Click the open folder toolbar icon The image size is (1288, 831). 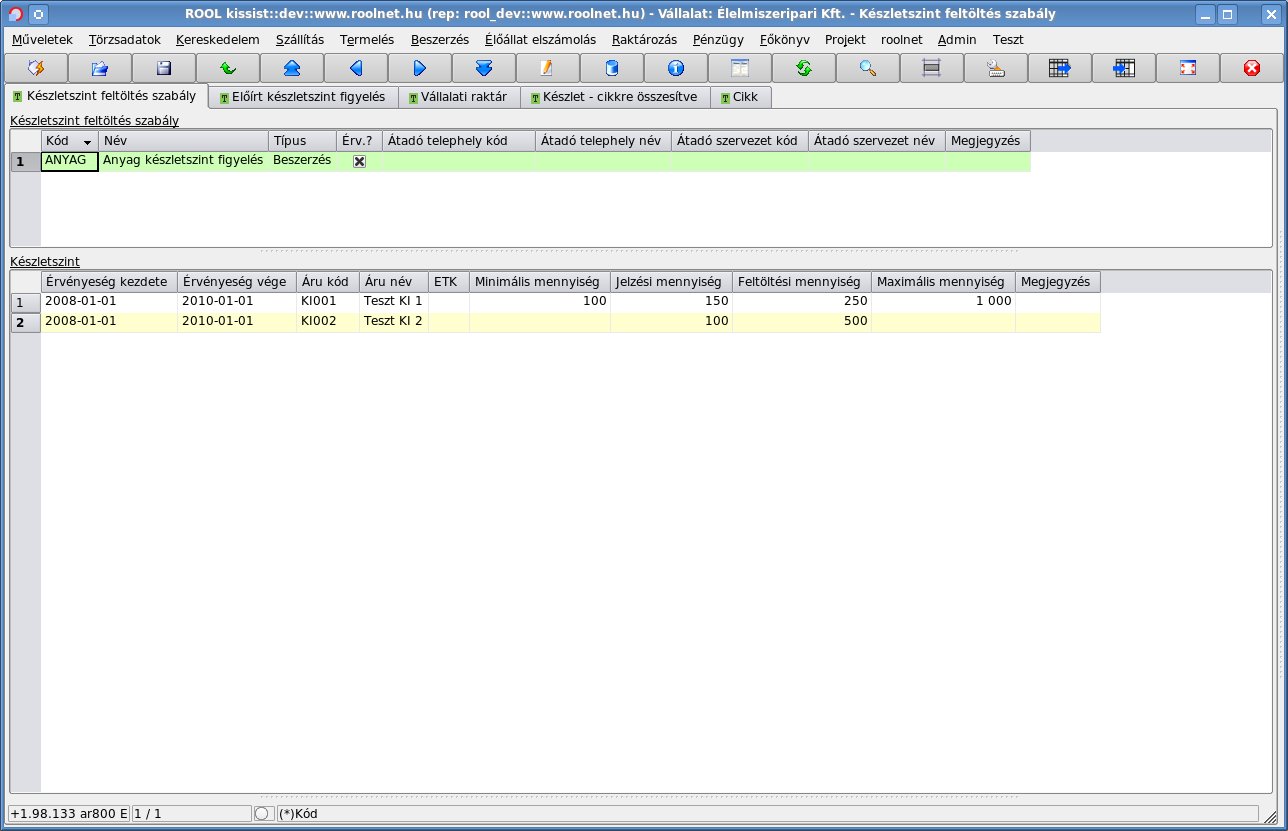100,68
